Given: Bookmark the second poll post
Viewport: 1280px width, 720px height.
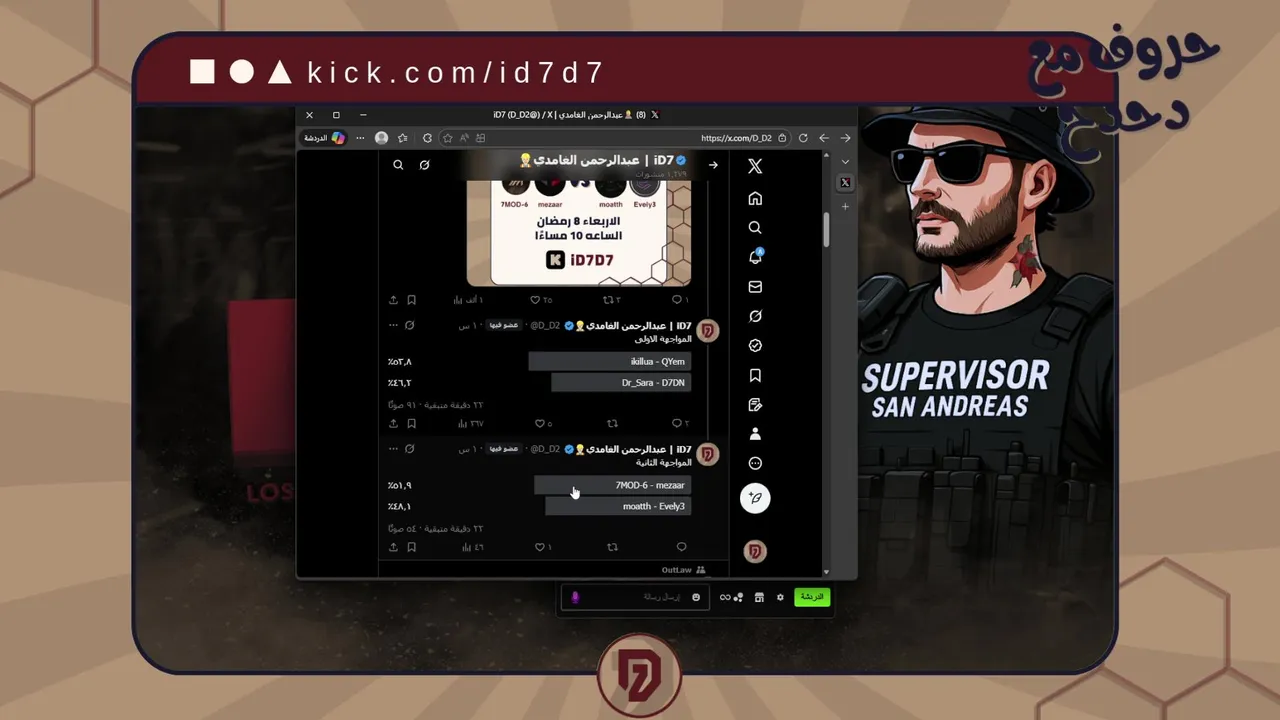Looking at the screenshot, I should coord(411,547).
